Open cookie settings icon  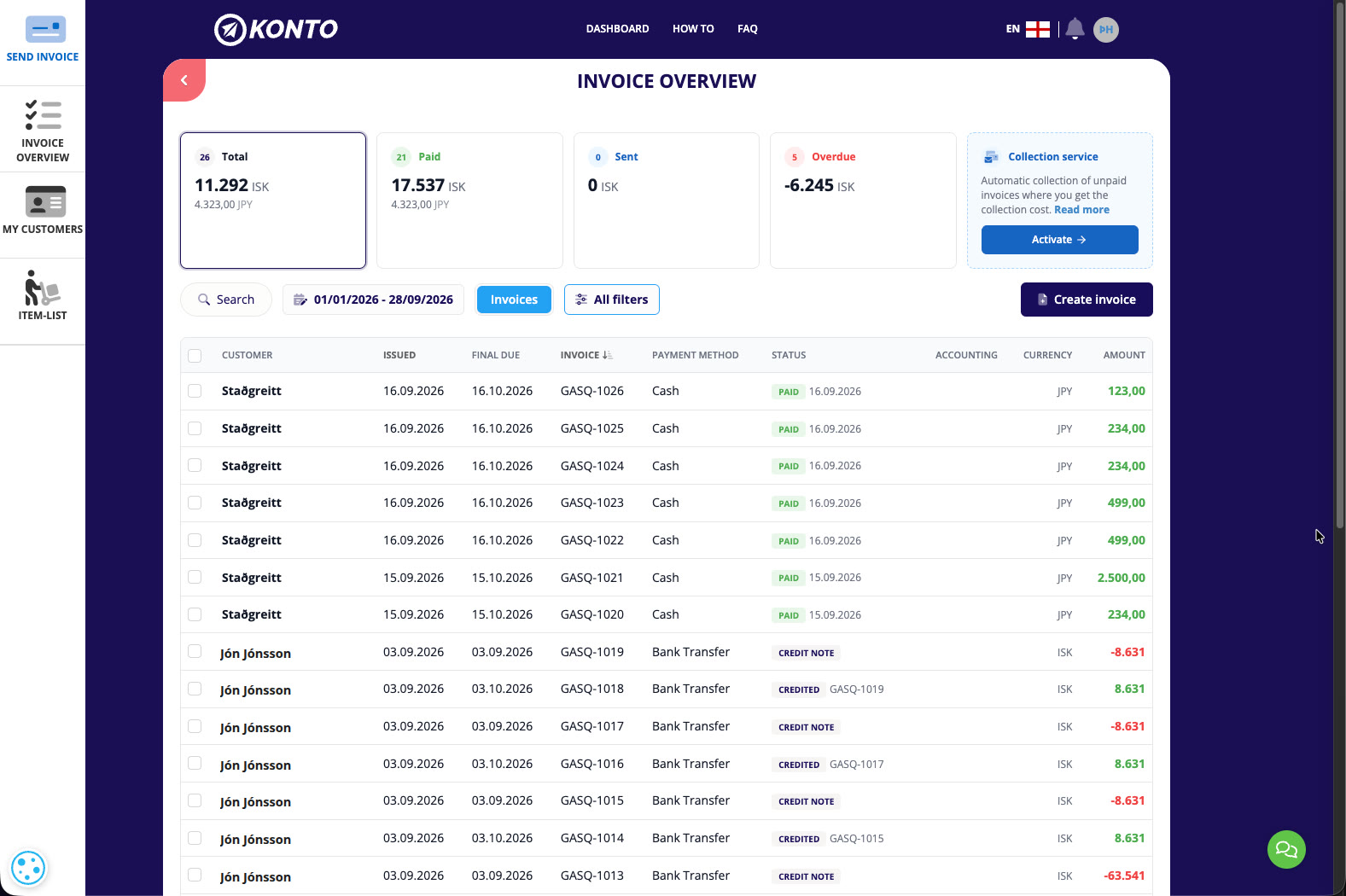tap(28, 869)
